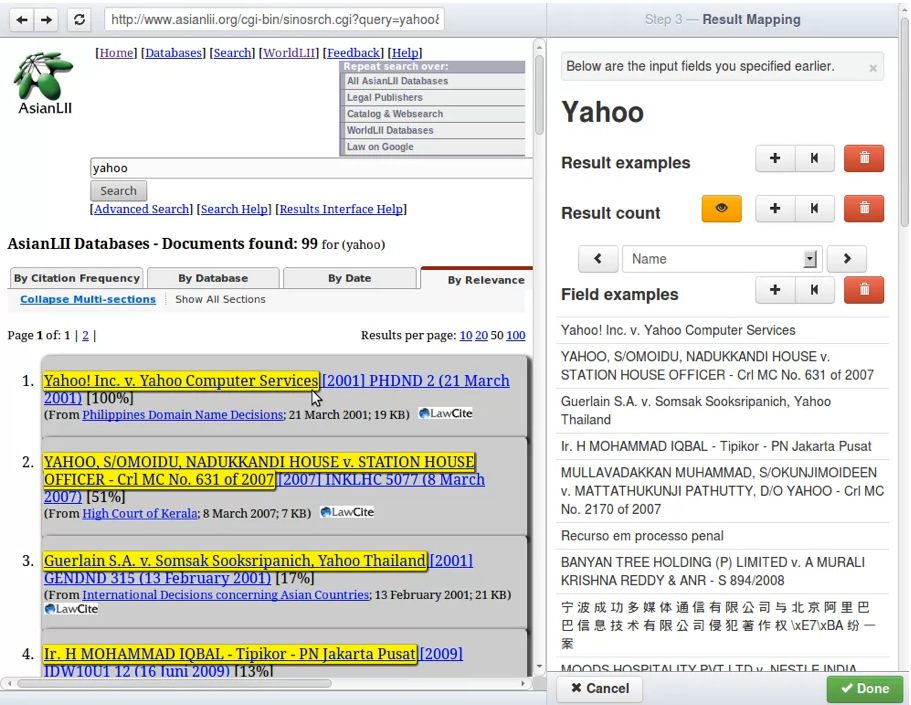Set results per page to 100
This screenshot has height=705, width=911.
coord(516,335)
